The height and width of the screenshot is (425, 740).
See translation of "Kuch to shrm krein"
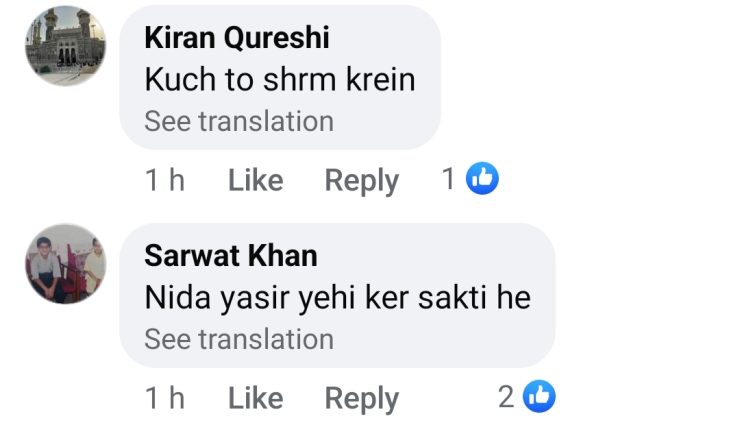(239, 122)
